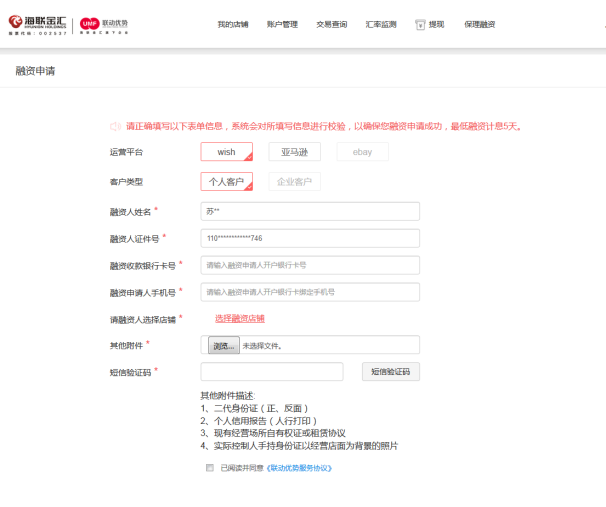Open the 我的店铺 menu
Screen dimensions: 606x507
232,24
